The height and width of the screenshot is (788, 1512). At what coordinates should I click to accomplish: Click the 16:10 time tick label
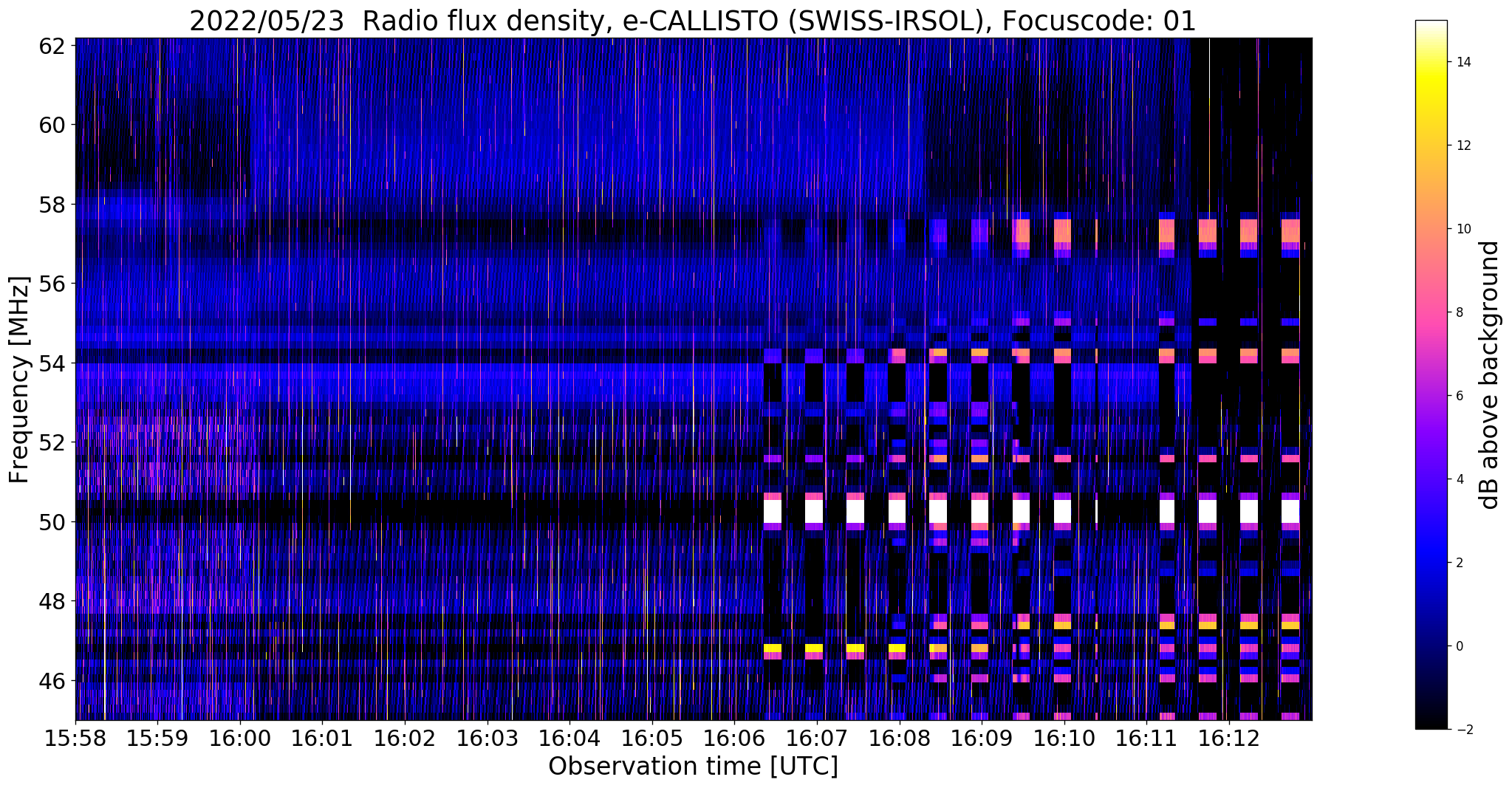(1064, 739)
